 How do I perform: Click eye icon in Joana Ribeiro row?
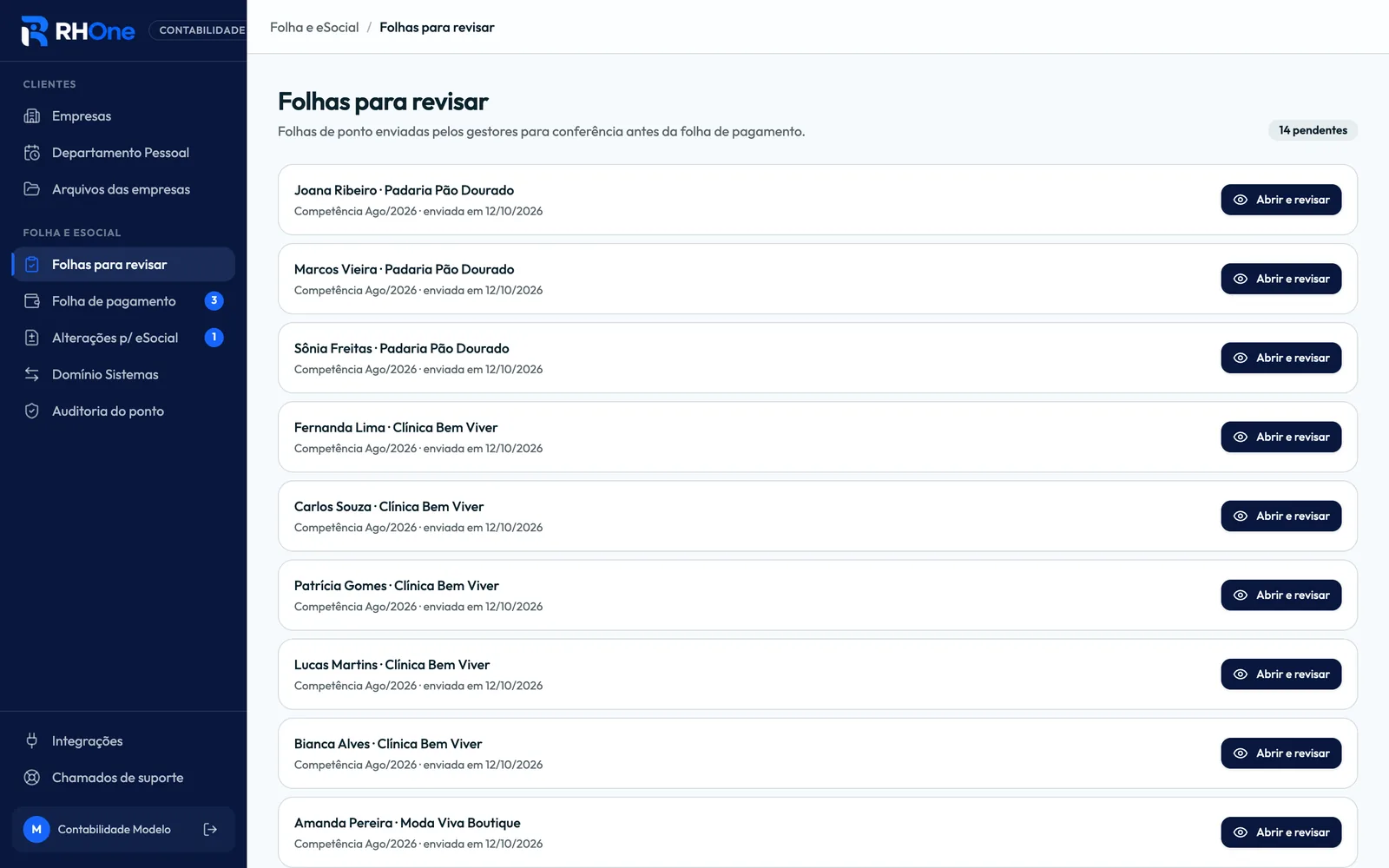1241,200
